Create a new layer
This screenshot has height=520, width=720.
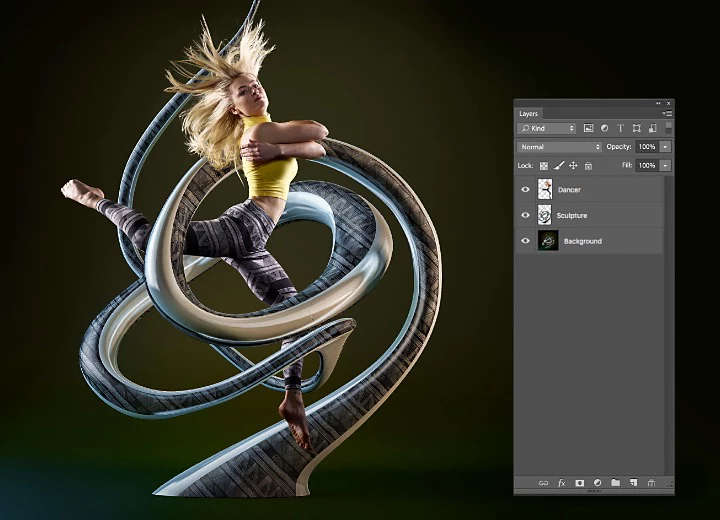click(x=633, y=483)
